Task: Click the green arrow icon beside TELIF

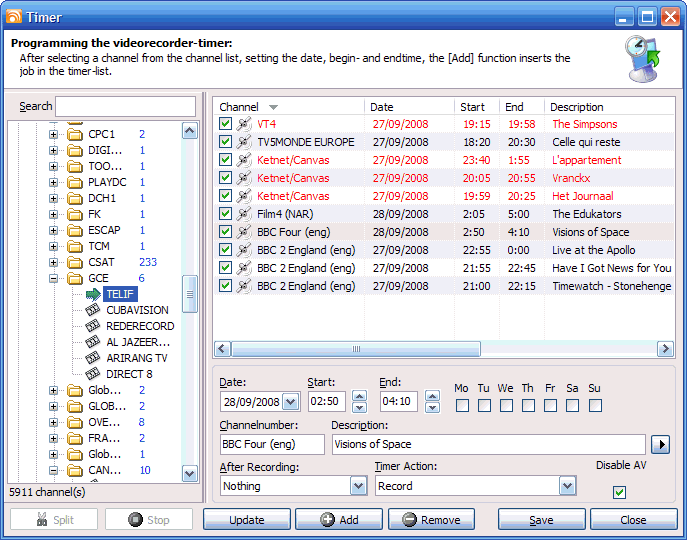Action: [93, 294]
